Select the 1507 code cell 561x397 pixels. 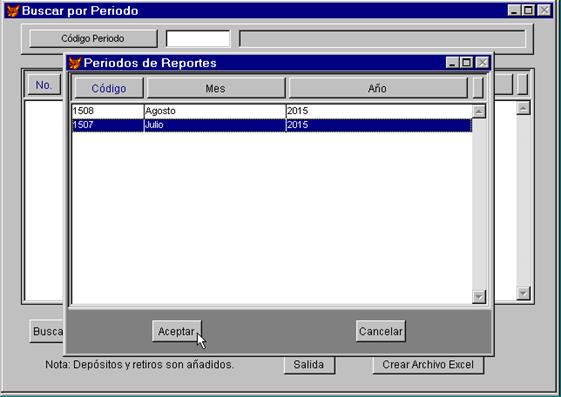pyautogui.click(x=108, y=125)
